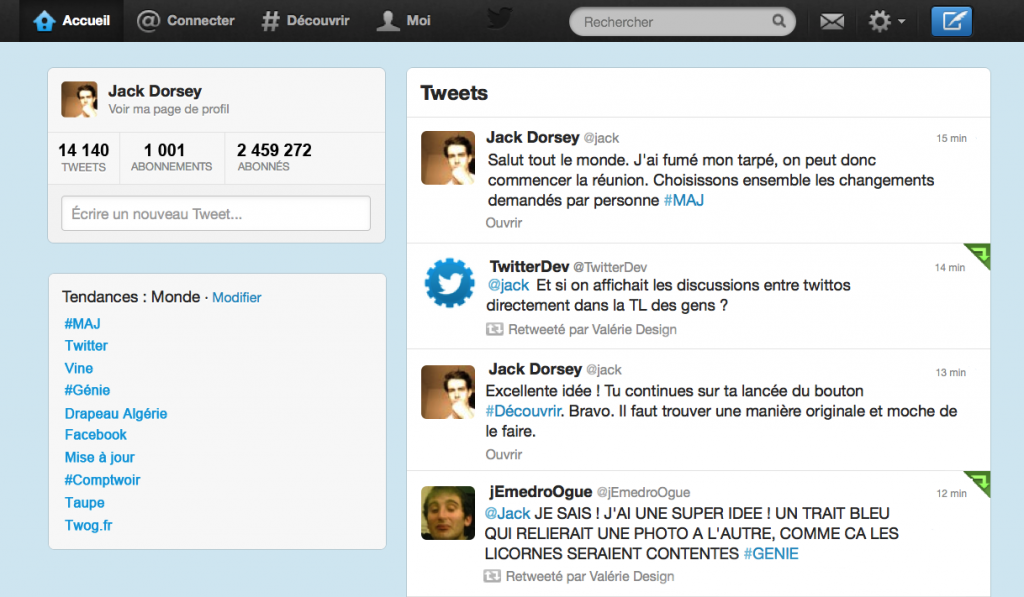Screen dimensions: 1024x597
Task: Click the Écrire un nouveau Tweet box
Action: point(214,213)
